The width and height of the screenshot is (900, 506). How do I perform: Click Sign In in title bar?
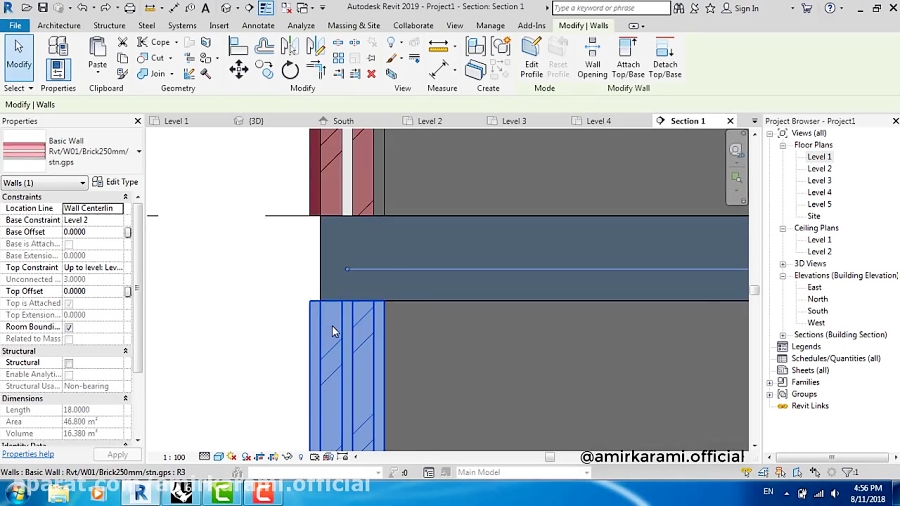tap(740, 8)
